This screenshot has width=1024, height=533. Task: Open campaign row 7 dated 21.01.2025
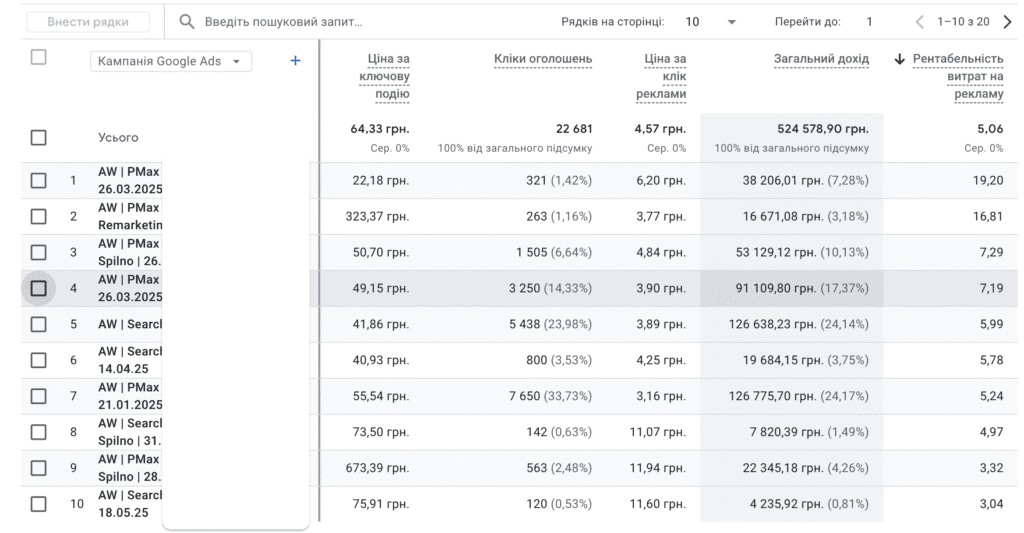[129, 396]
